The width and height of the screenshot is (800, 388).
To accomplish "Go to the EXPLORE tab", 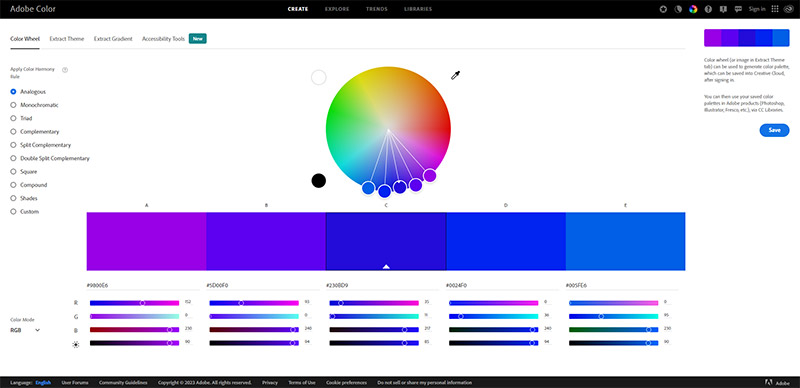I will (x=337, y=9).
